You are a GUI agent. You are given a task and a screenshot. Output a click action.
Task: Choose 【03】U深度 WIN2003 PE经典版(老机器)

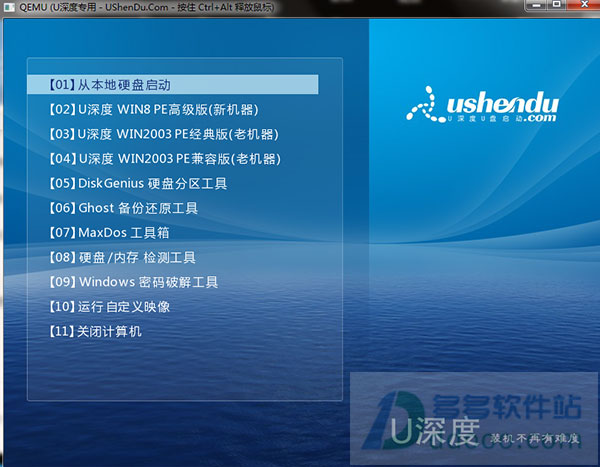point(164,134)
